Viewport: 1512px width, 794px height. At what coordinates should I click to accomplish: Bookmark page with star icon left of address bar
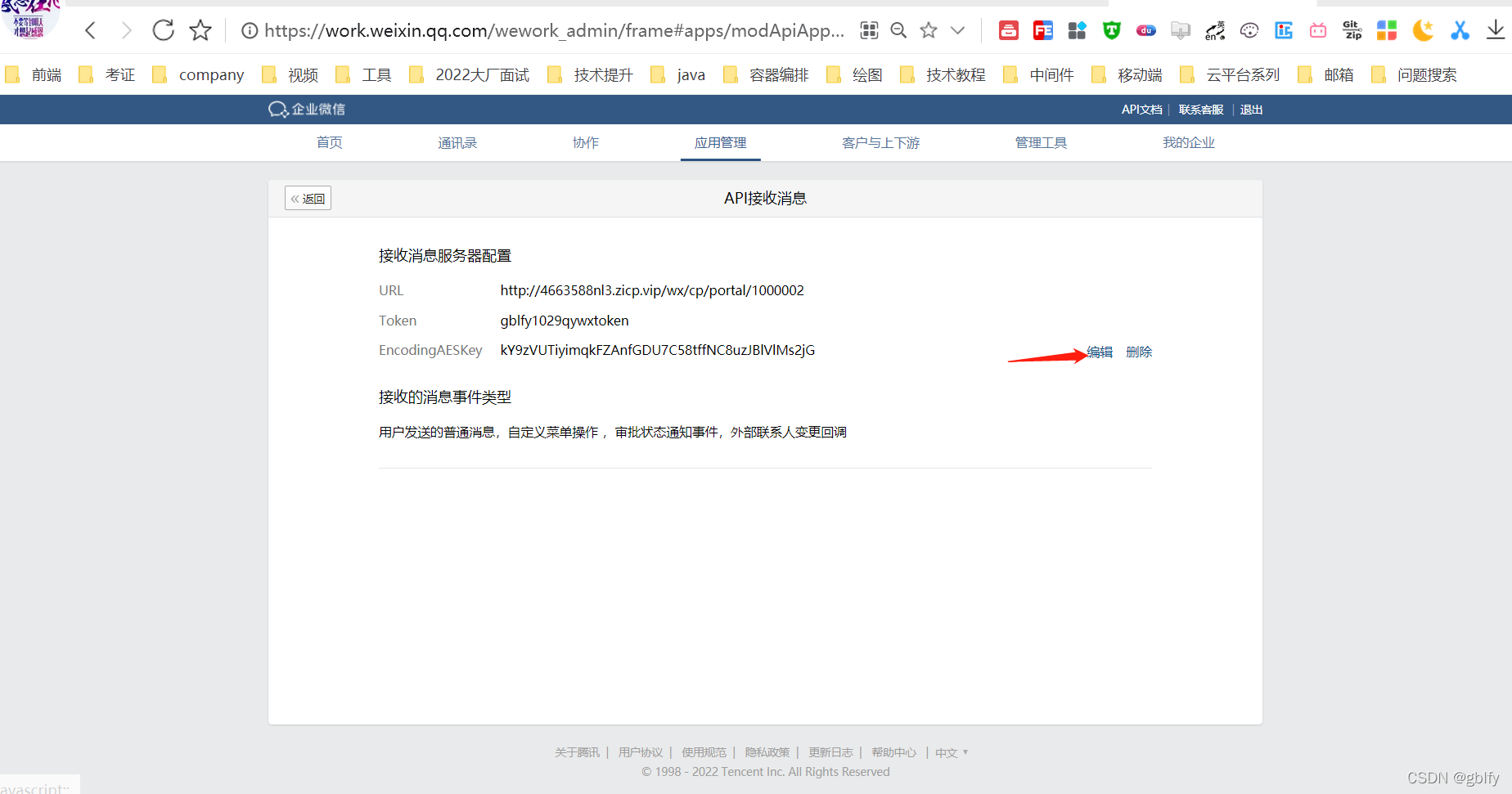pyautogui.click(x=200, y=31)
